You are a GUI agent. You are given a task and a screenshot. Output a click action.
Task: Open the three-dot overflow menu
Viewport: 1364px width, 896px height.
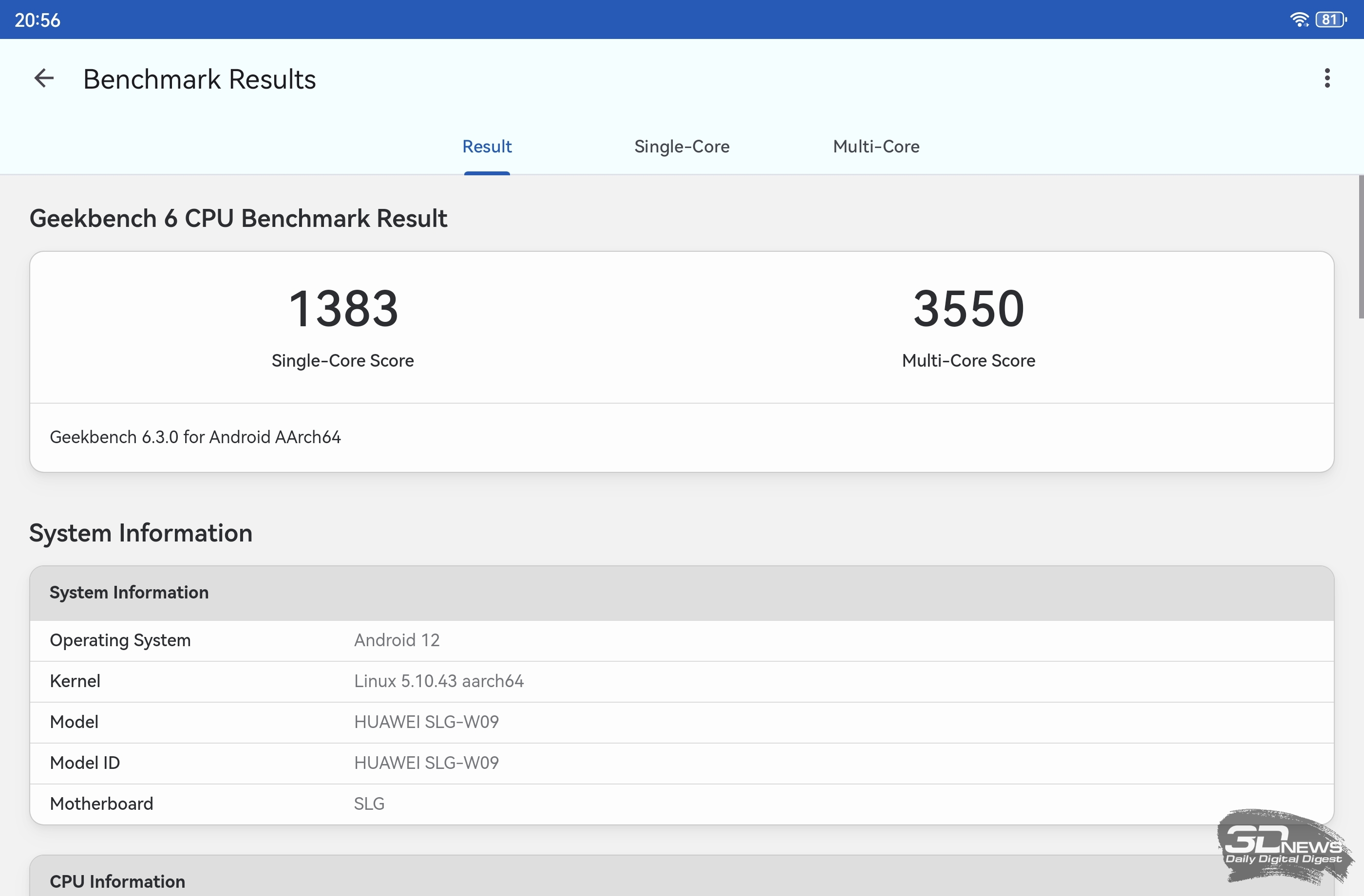tap(1327, 78)
